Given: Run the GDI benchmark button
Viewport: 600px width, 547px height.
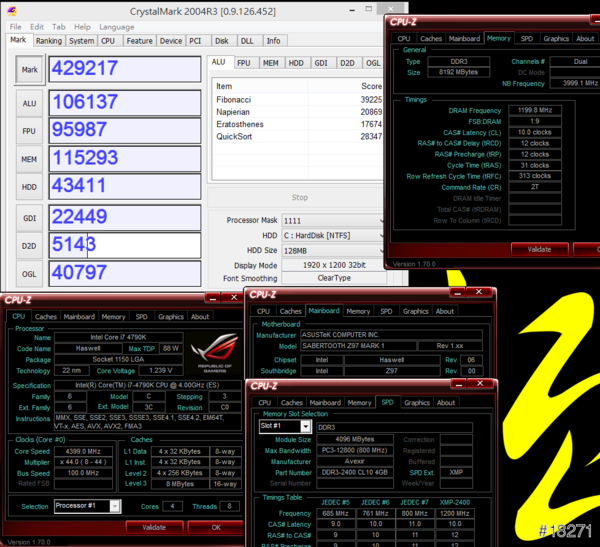Looking at the screenshot, I should coord(29,218).
